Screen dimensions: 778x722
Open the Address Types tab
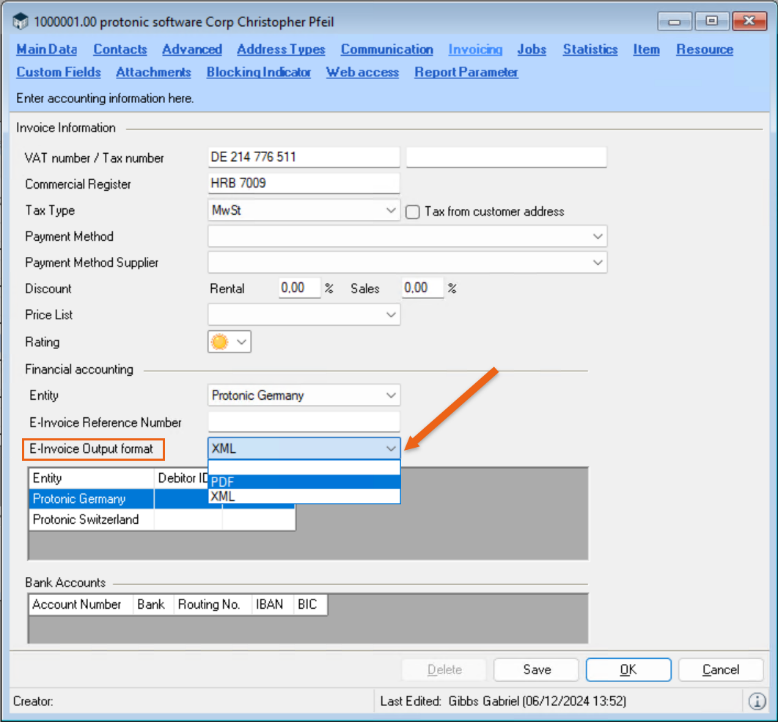pyautogui.click(x=281, y=49)
